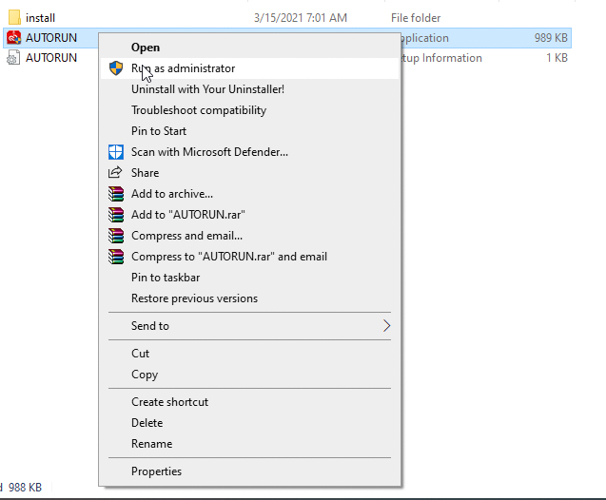The width and height of the screenshot is (606, 500).
Task: Select Pin to taskbar entry
Action: 165,277
